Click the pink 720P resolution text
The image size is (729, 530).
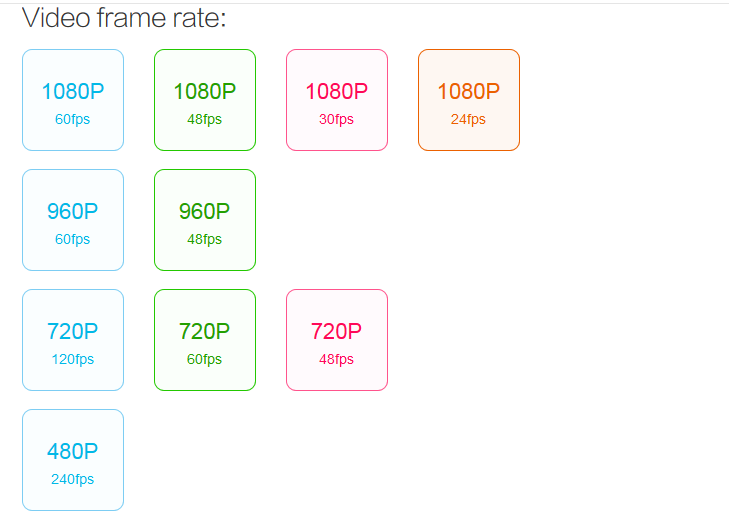(x=337, y=331)
